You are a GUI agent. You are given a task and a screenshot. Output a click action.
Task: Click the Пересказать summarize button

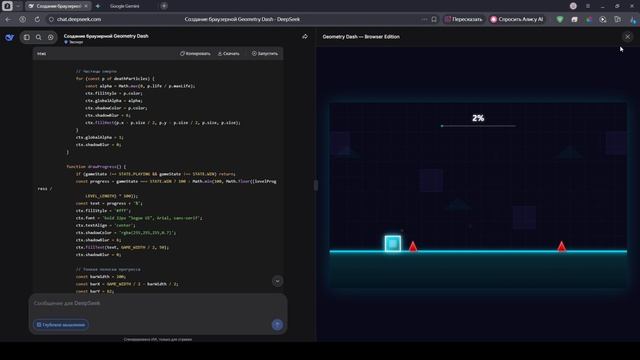click(x=463, y=19)
